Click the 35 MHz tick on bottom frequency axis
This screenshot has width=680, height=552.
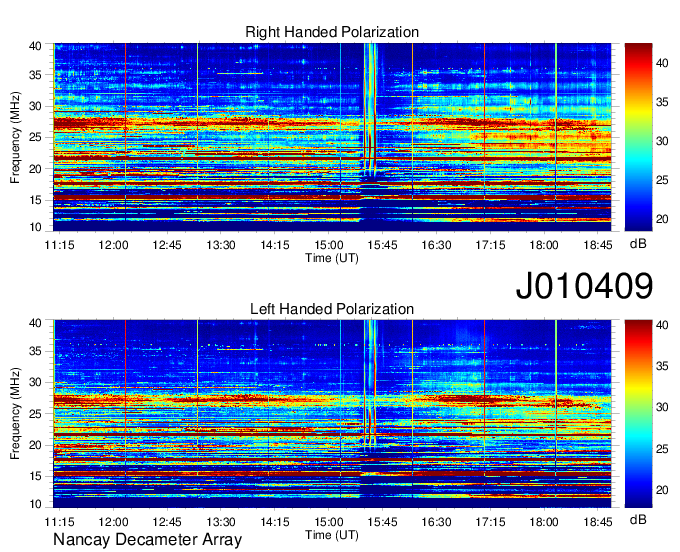click(x=36, y=351)
